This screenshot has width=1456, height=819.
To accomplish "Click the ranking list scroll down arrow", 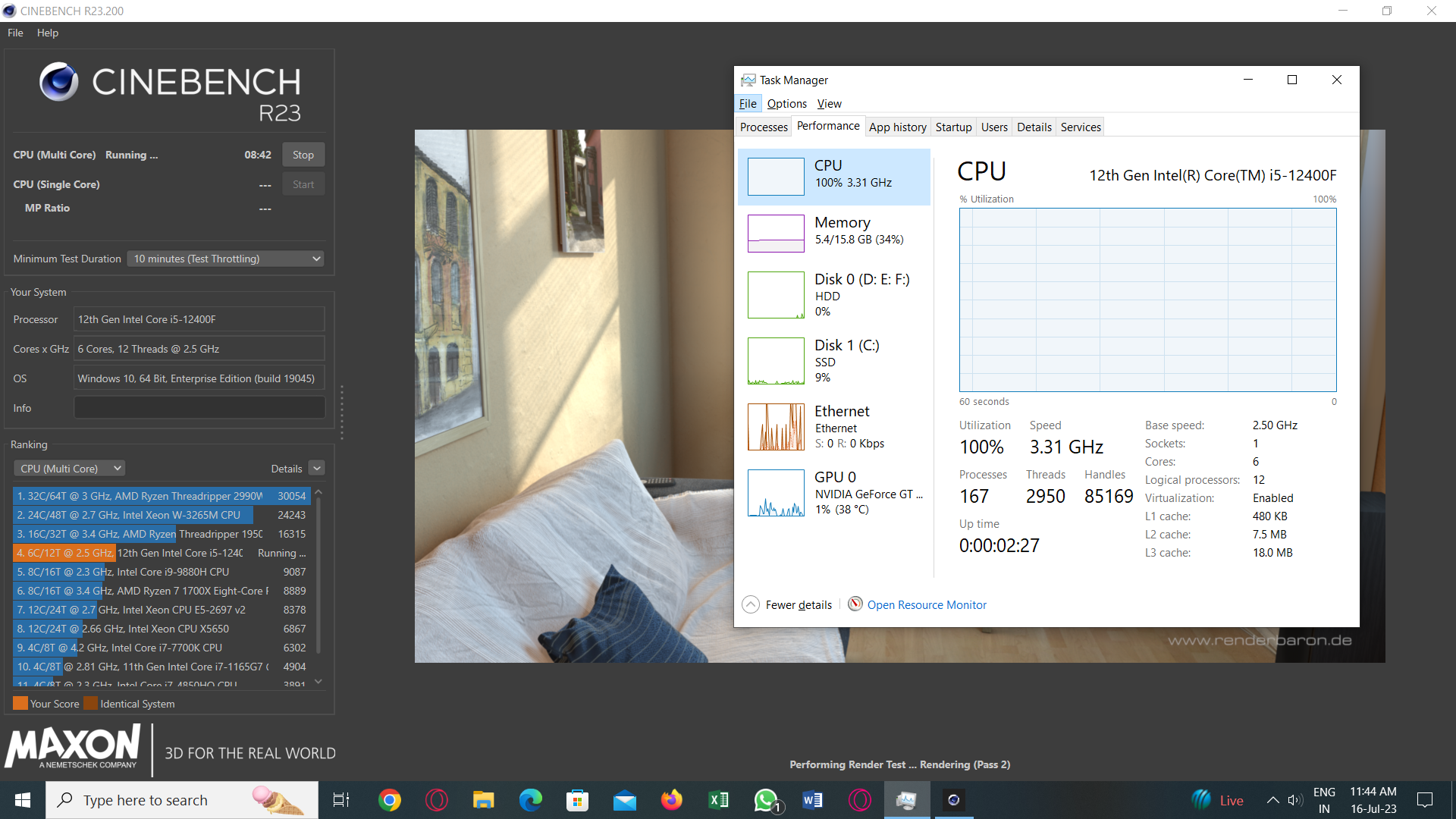I will (318, 682).
